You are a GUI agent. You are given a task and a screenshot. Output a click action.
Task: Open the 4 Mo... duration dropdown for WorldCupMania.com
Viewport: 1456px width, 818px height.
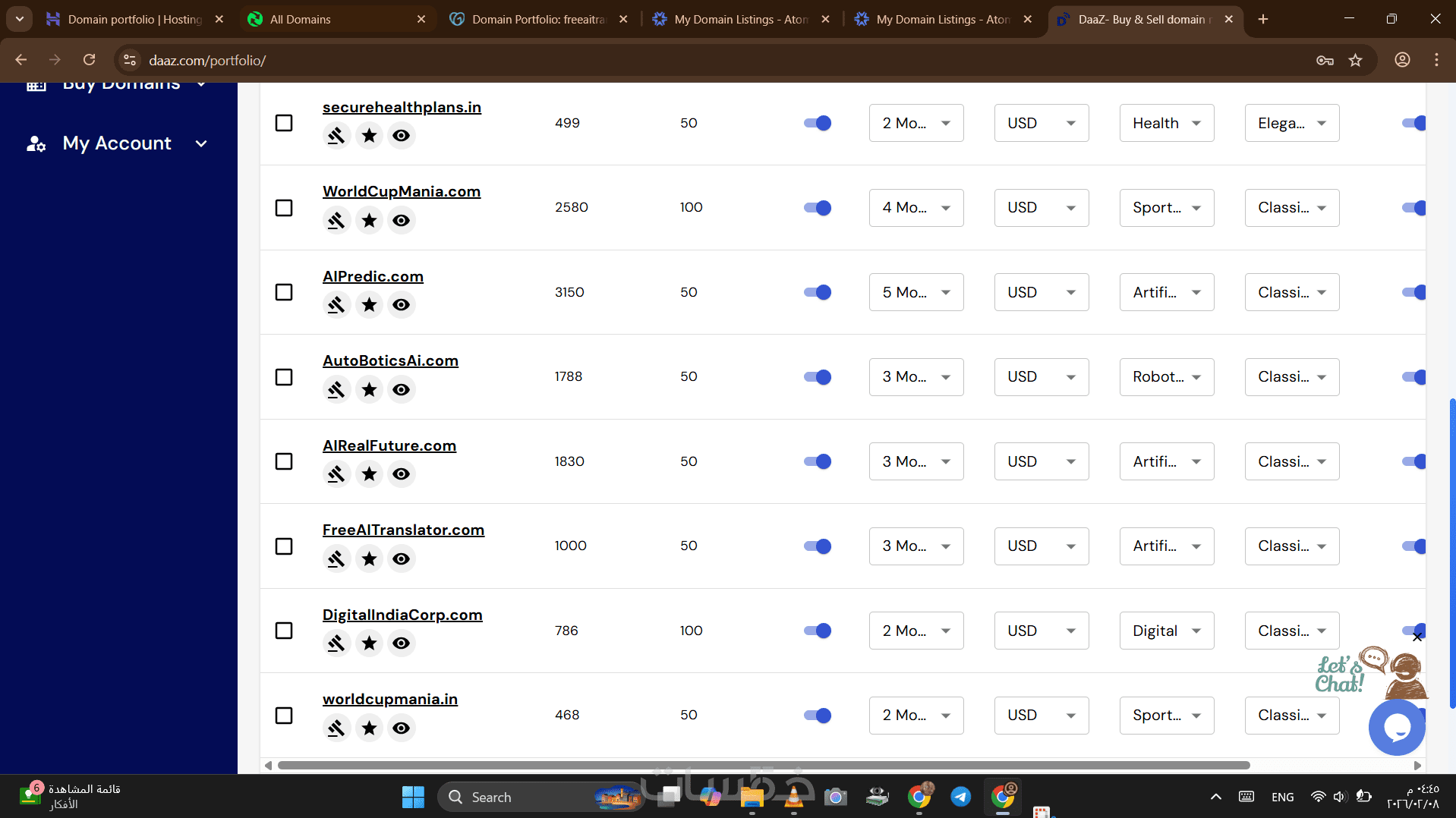click(916, 208)
